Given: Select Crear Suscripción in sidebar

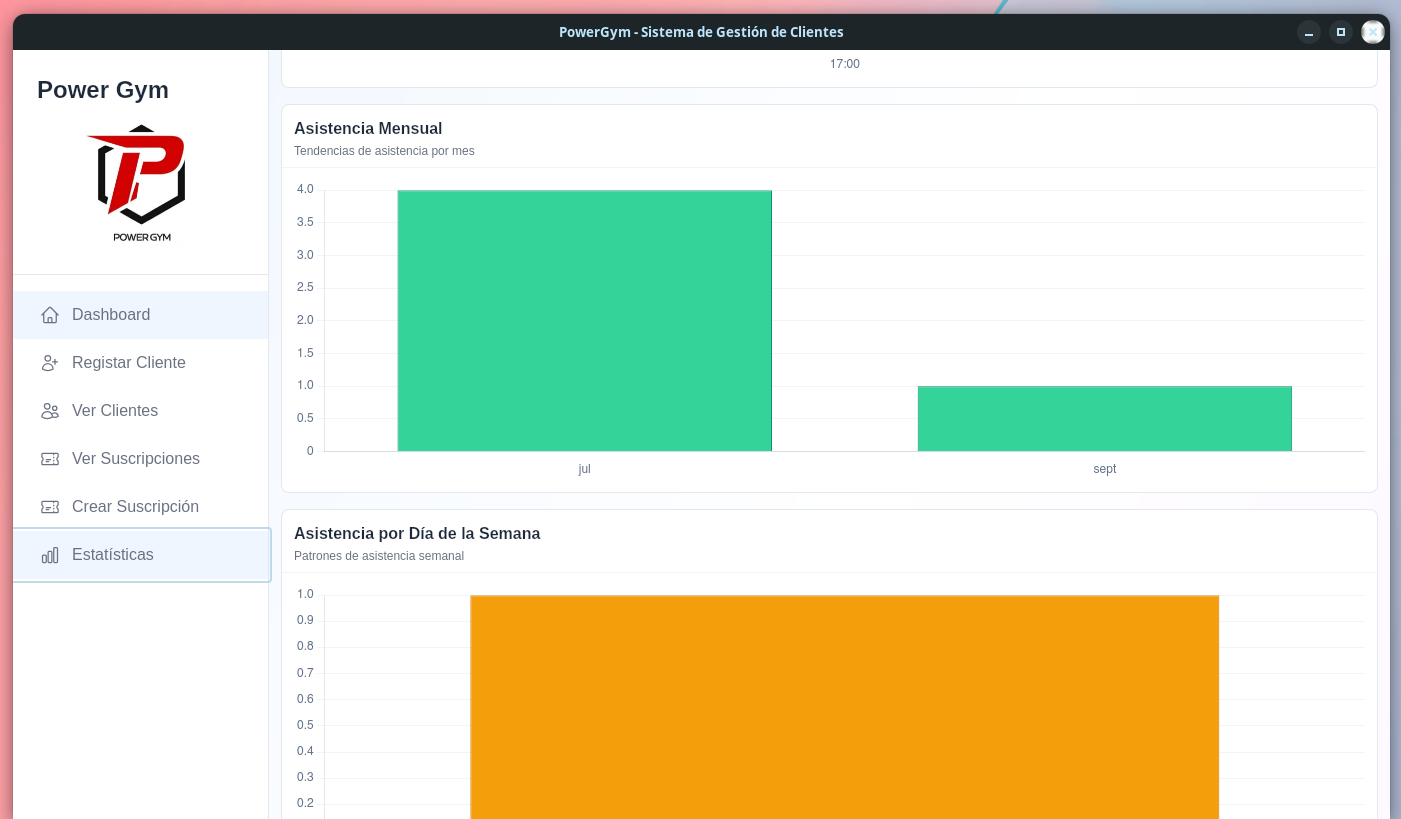Looking at the screenshot, I should click(x=141, y=507).
